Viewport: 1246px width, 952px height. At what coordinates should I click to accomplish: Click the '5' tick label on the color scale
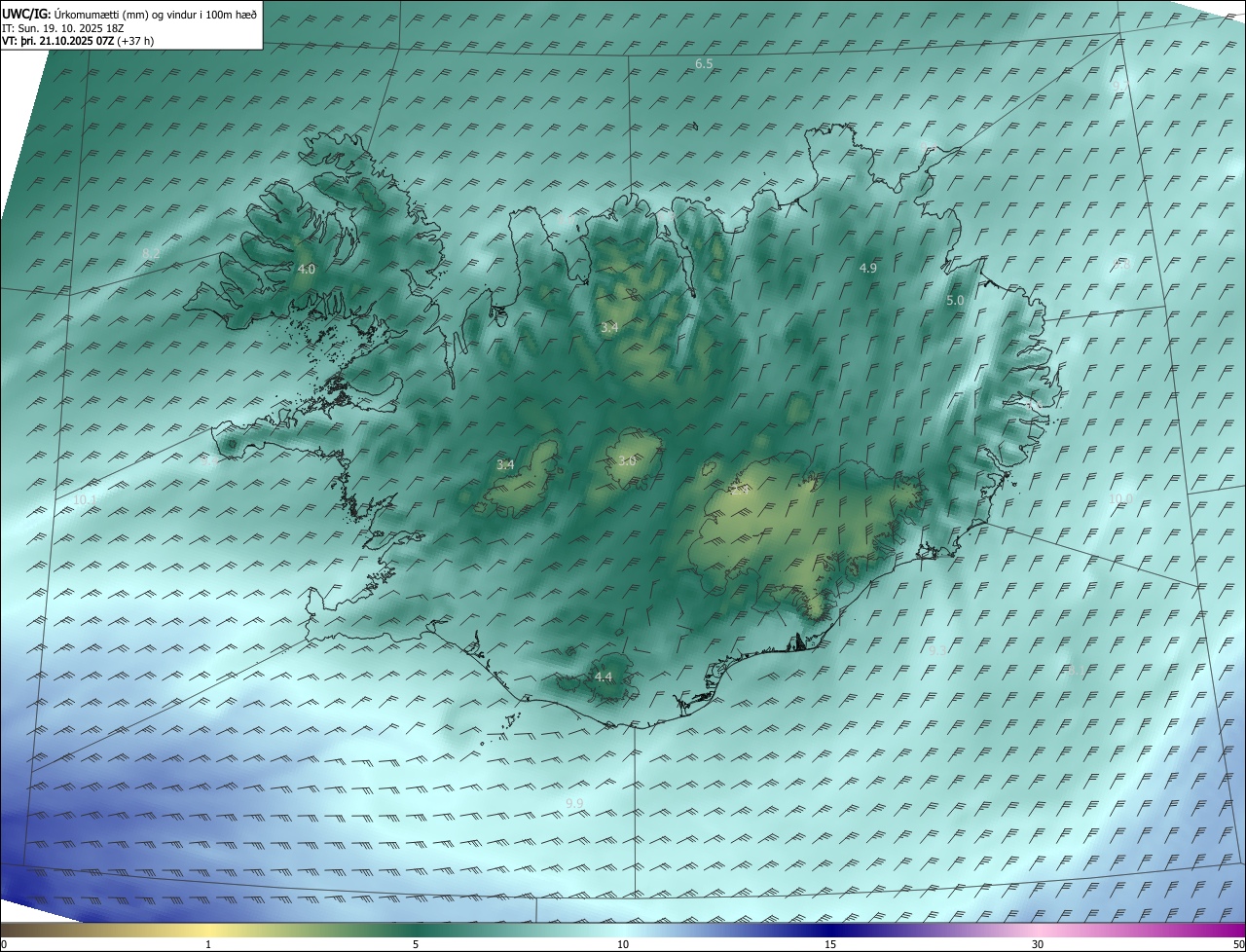click(x=416, y=945)
